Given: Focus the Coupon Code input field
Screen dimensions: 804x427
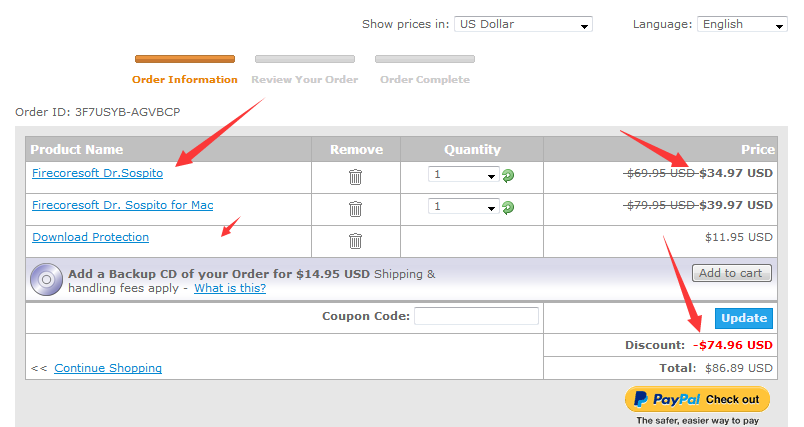Looking at the screenshot, I should pyautogui.click(x=476, y=316).
